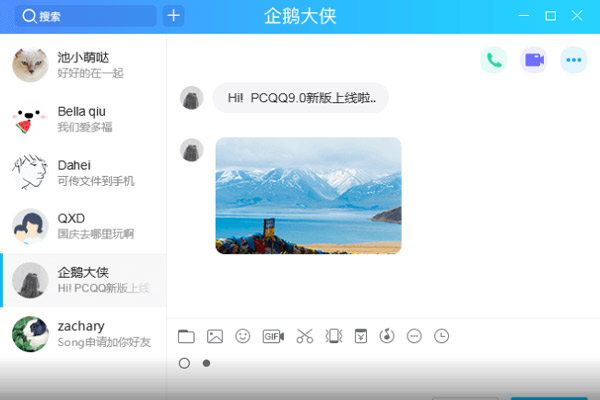Open zachary's chat
The width and height of the screenshot is (600, 400).
[x=83, y=334]
